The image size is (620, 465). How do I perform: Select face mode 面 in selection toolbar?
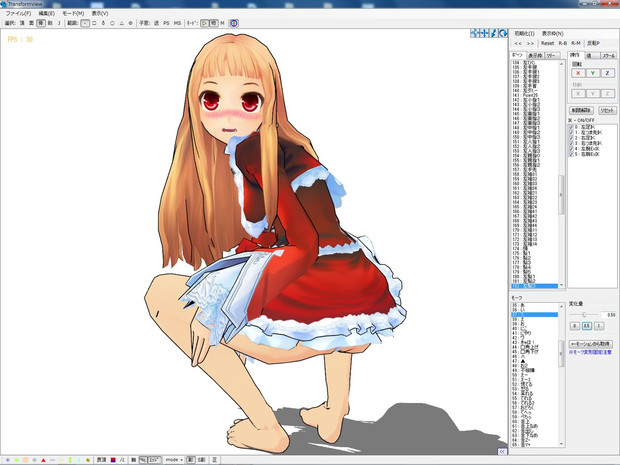tap(31, 23)
